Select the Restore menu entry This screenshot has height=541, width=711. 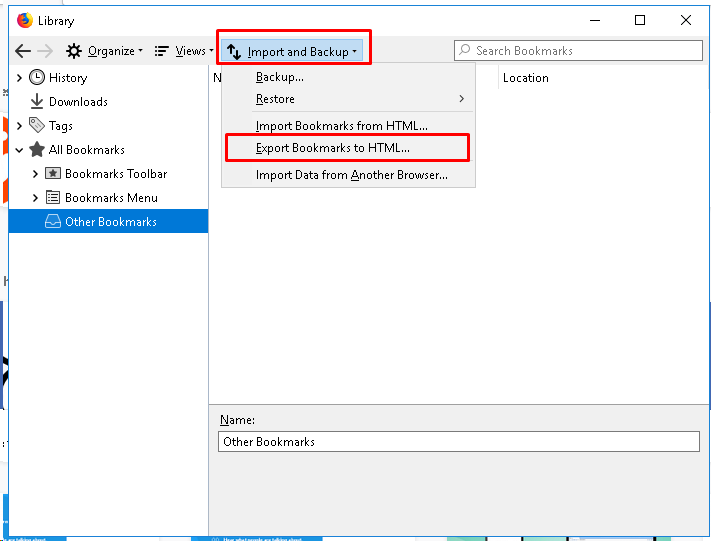point(348,99)
